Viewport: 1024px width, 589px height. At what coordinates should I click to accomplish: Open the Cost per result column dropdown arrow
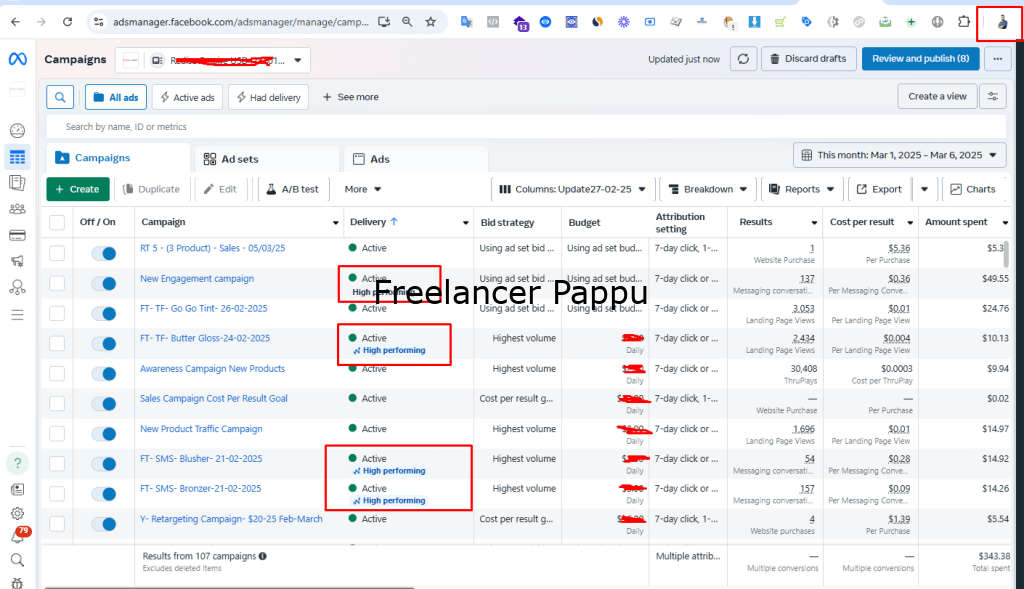pos(910,223)
